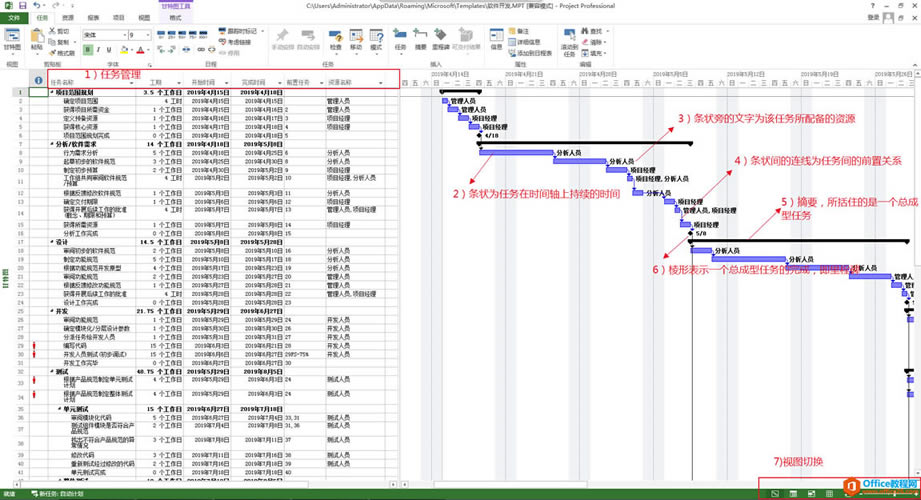This screenshot has width=921, height=500.
Task: Collapse the 项目范围规划 summary task
Action: click(x=52, y=92)
